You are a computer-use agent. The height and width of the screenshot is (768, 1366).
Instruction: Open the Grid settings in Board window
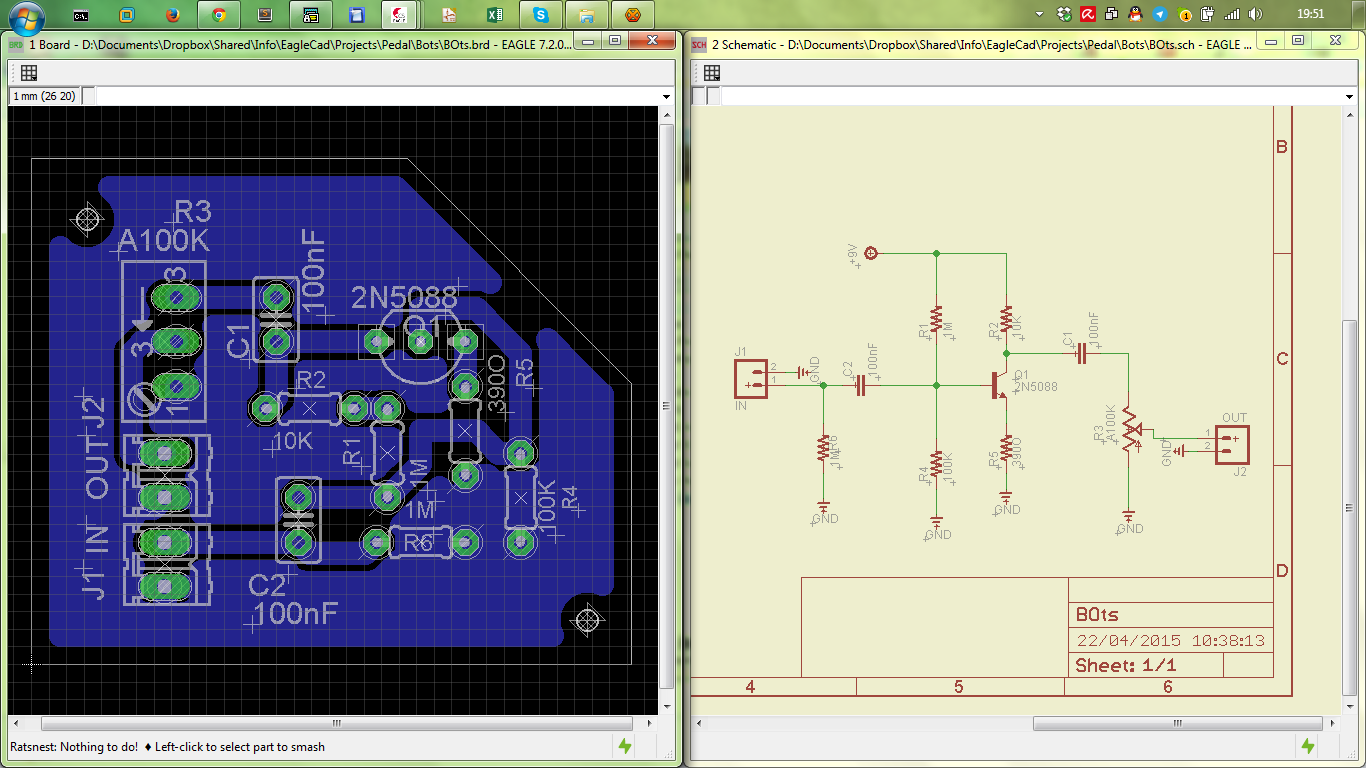29,73
